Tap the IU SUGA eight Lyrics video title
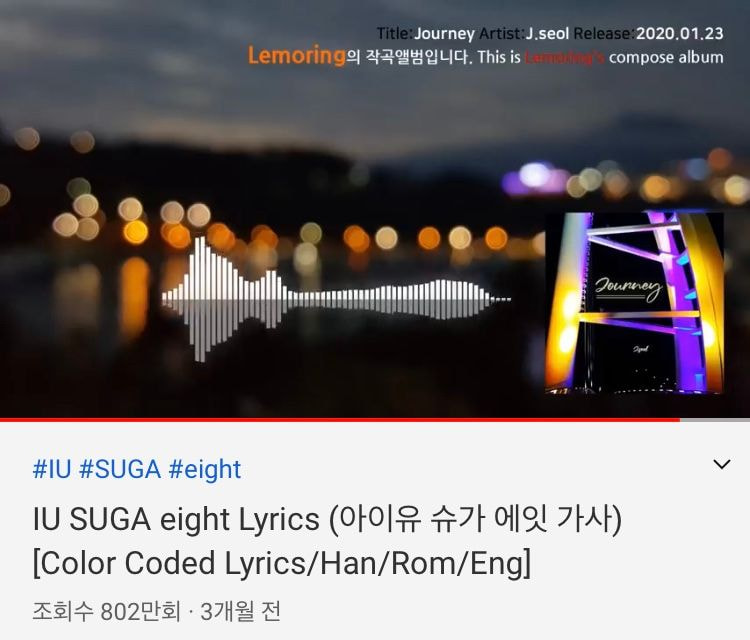750x640 pixels. pyautogui.click(x=328, y=519)
